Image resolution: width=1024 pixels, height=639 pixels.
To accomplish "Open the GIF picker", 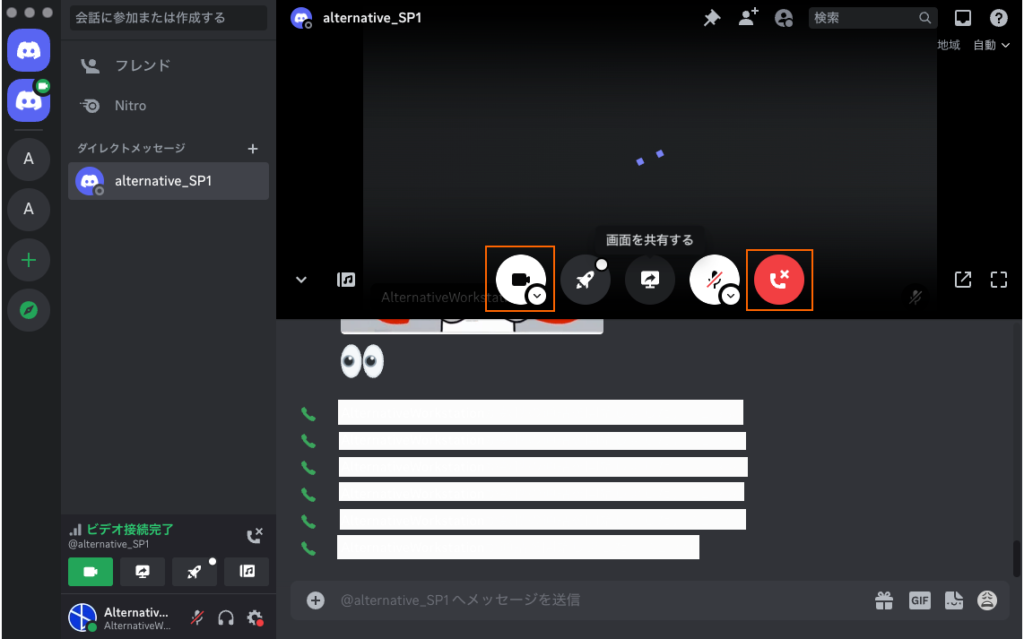I will click(920, 600).
